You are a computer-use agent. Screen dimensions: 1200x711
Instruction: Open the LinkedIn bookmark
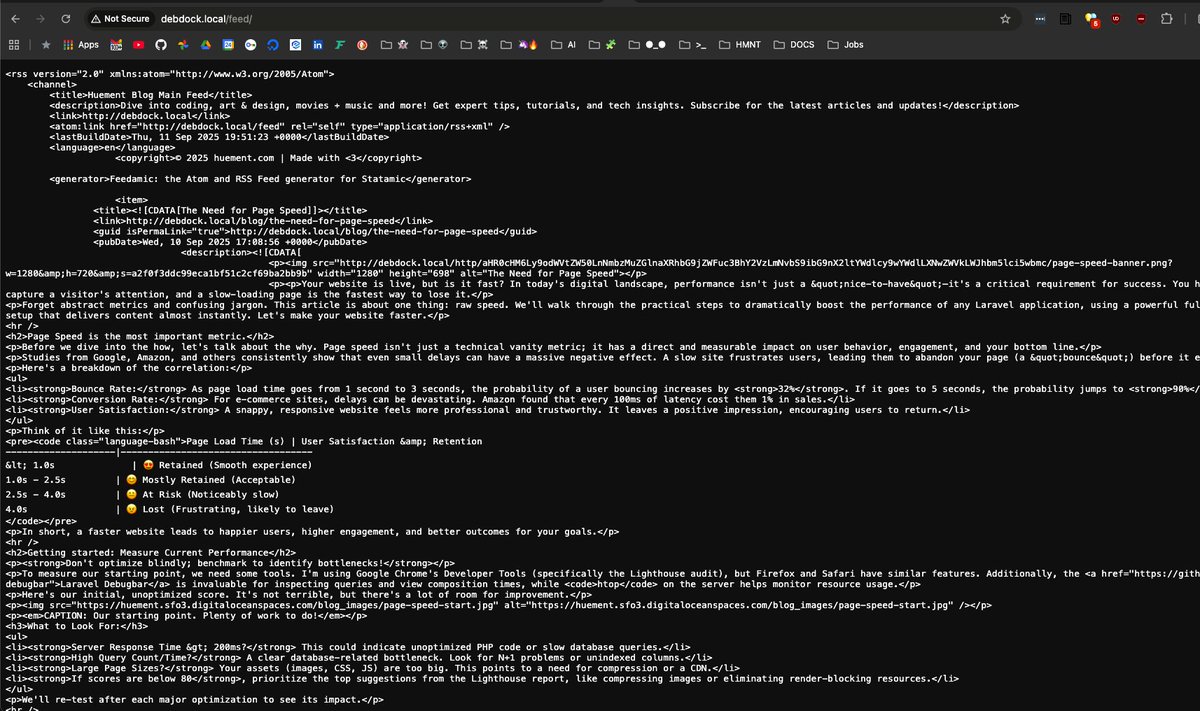[318, 45]
